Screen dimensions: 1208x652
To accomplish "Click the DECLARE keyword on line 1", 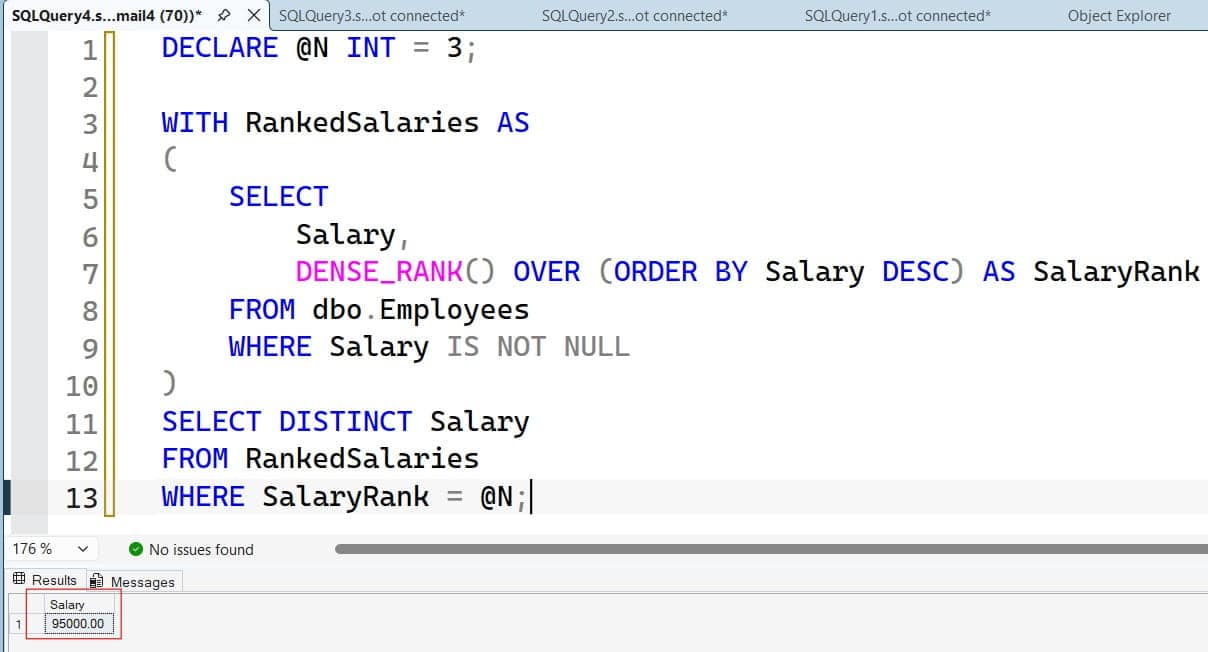I will (x=220, y=48).
